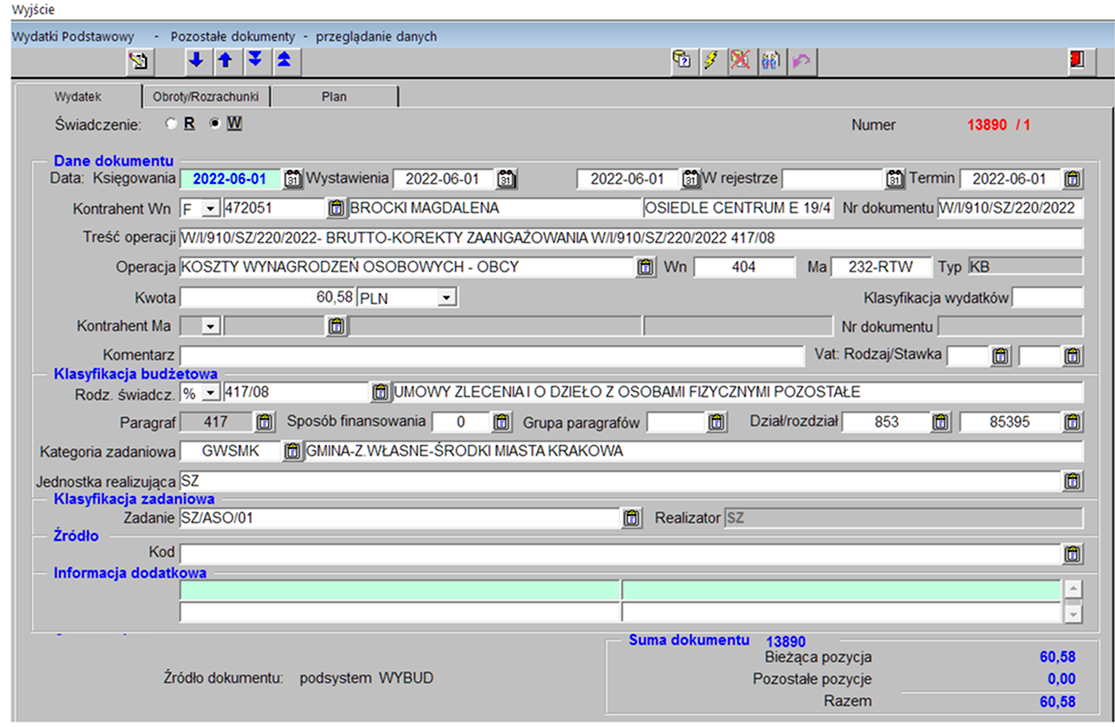Open calendar for W rejestrze date
The height and width of the screenshot is (727, 1115).
(895, 179)
